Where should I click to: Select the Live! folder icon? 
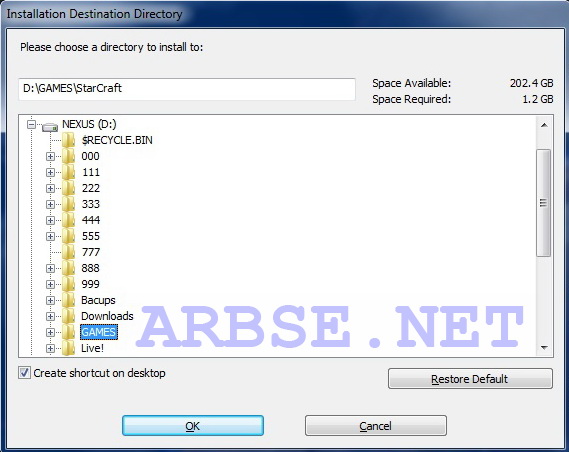click(69, 348)
